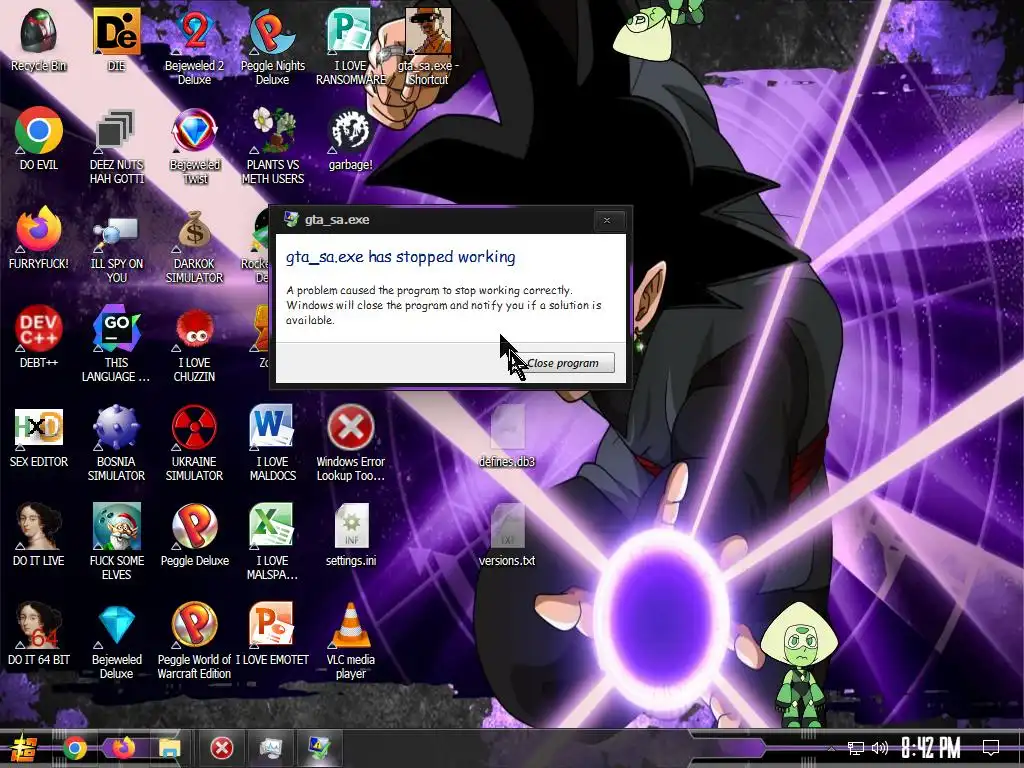This screenshot has height=768, width=1024.
Task: Select the DIE desktop shortcut
Action: click(x=116, y=31)
